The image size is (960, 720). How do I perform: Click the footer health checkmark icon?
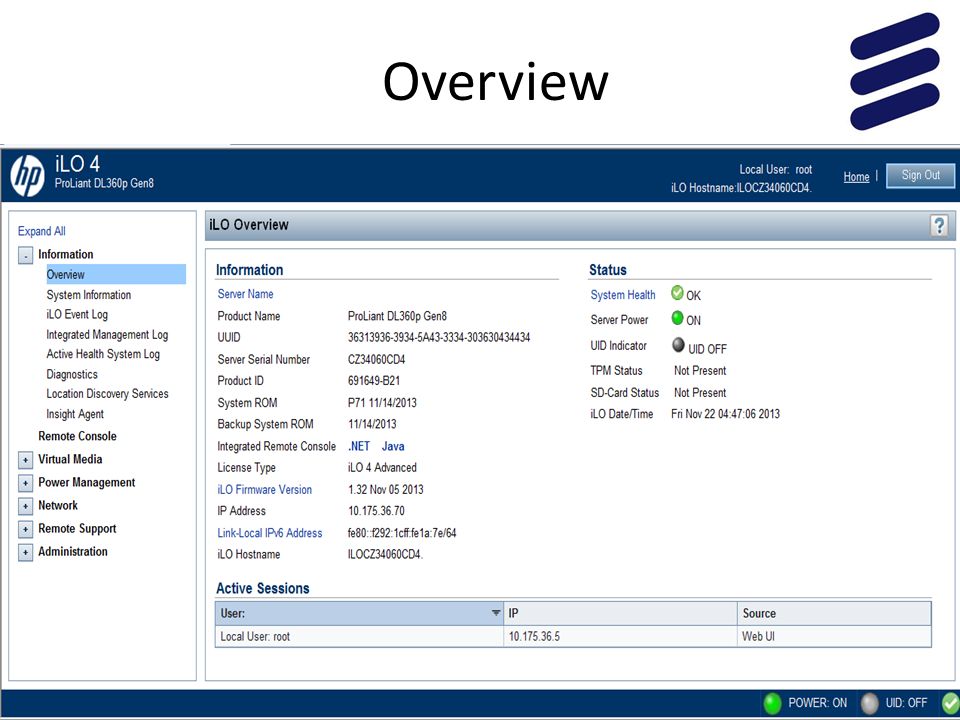951,703
